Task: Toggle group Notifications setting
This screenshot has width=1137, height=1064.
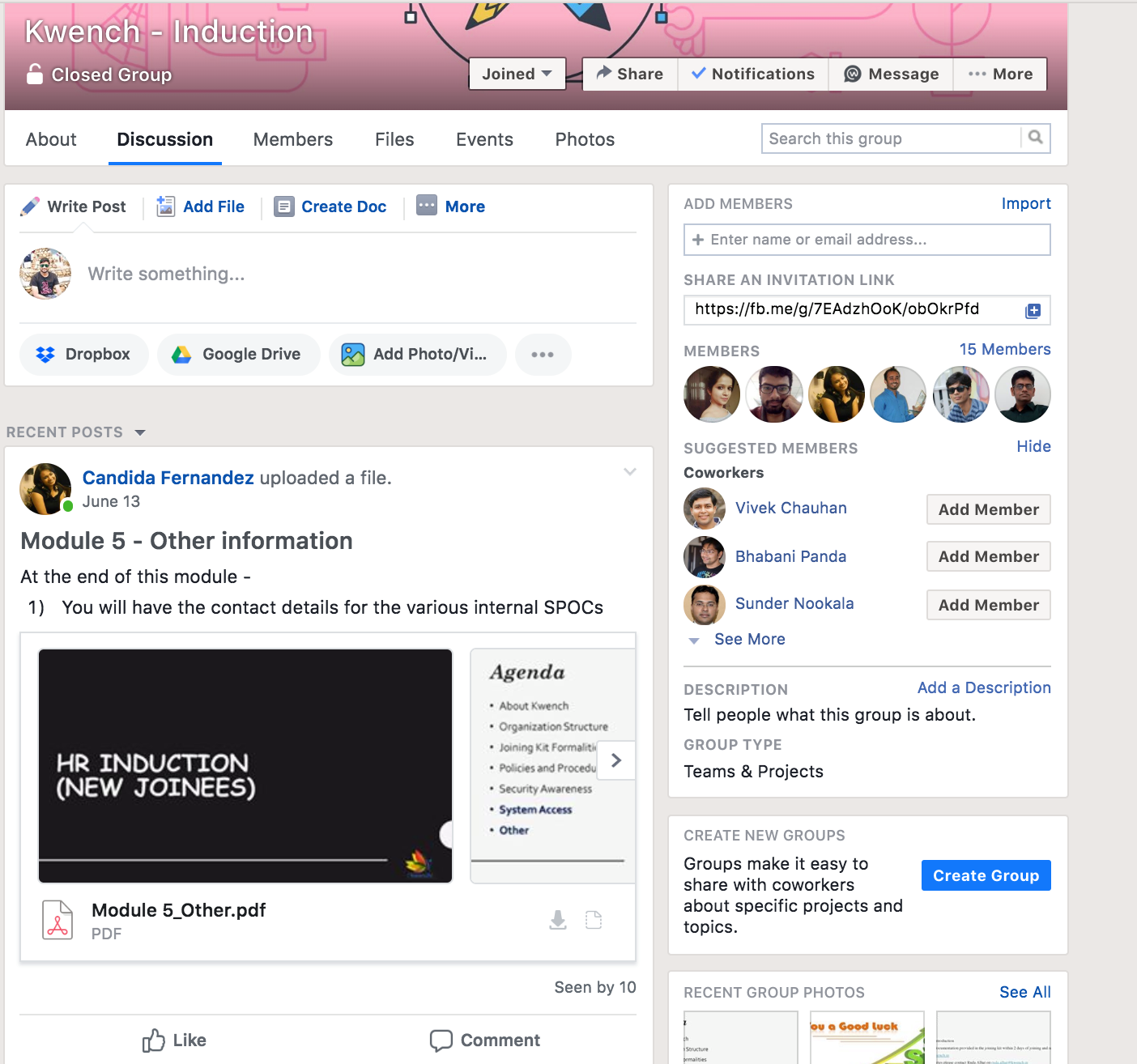Action: pos(753,74)
